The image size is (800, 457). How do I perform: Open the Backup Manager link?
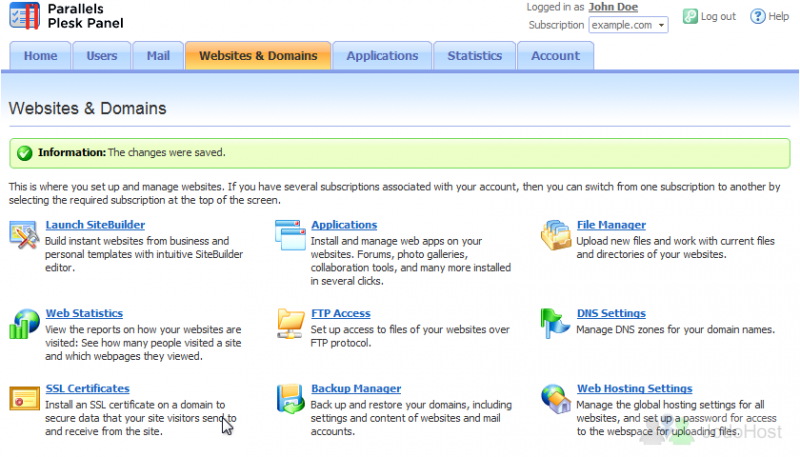pos(356,388)
